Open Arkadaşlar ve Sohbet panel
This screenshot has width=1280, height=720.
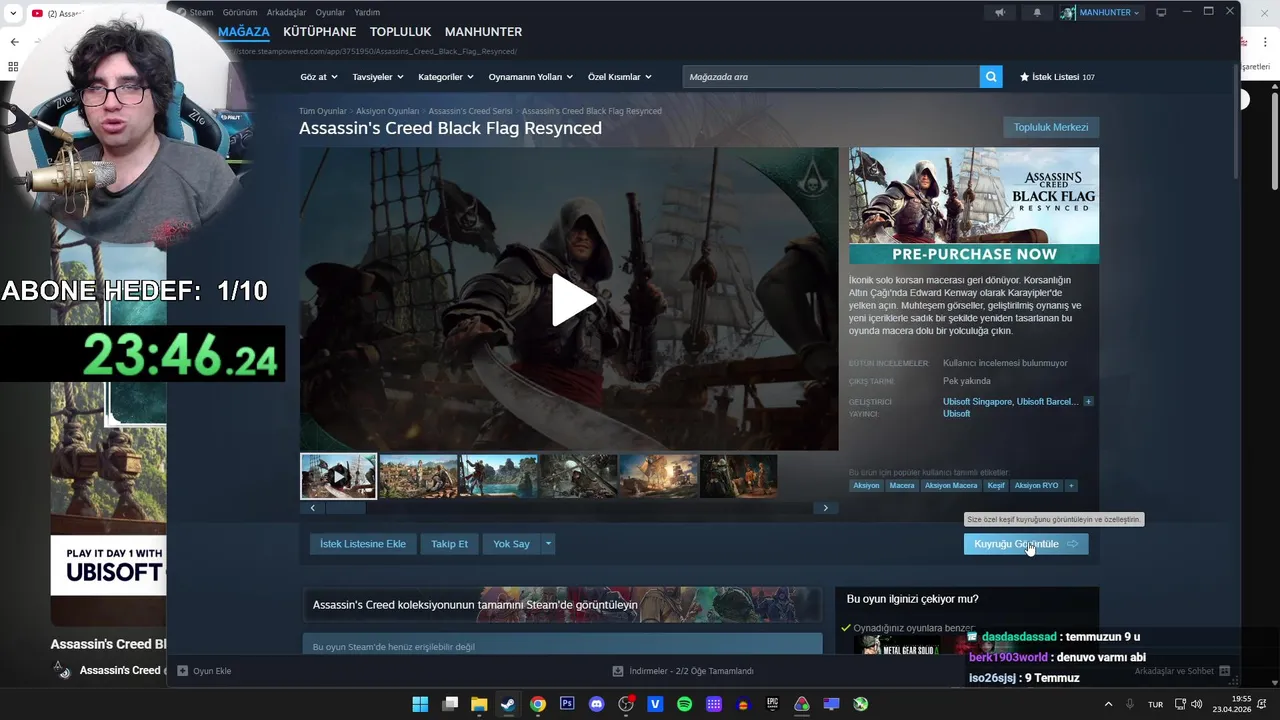pos(1181,671)
